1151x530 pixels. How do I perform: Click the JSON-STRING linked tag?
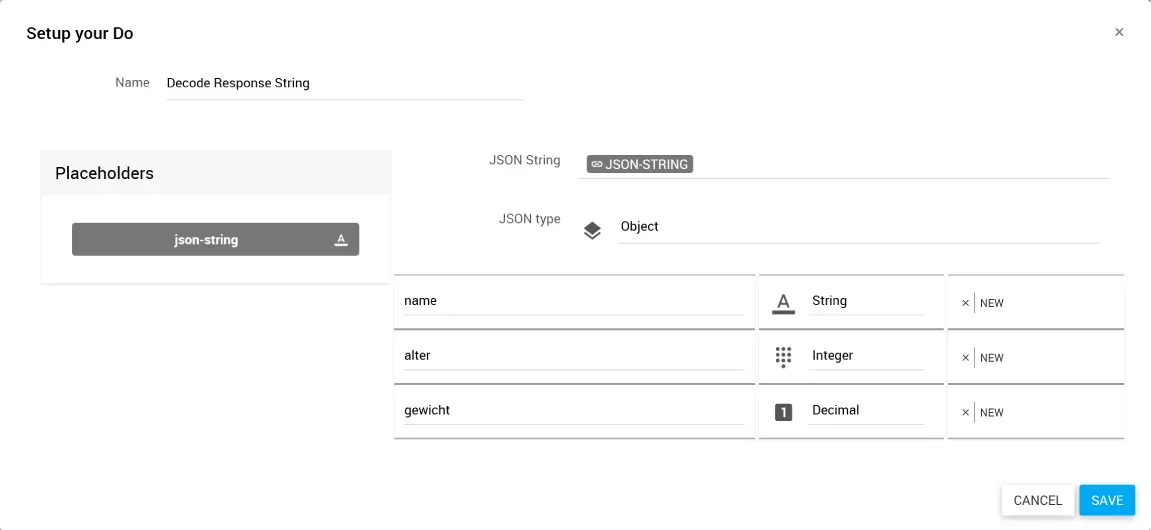click(x=640, y=164)
